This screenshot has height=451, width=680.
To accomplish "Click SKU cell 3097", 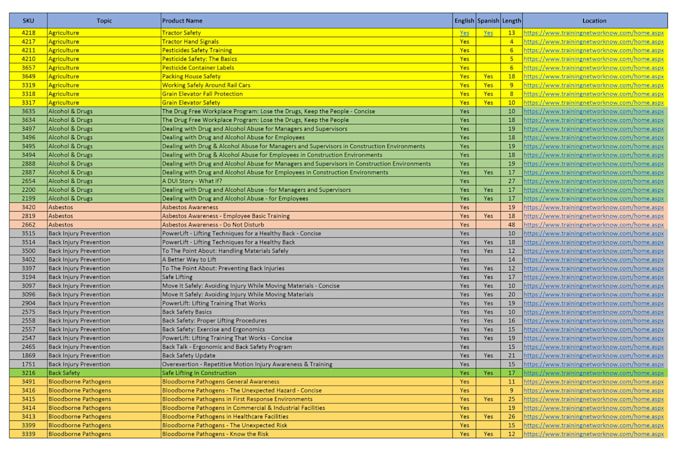I will tap(28, 286).
